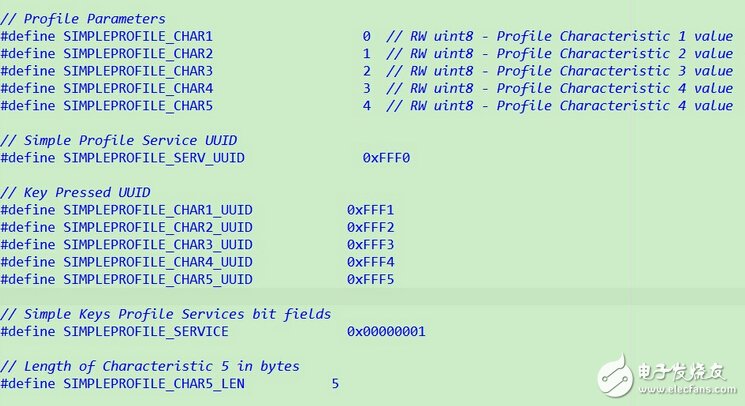Select the SIMPLEPROFILE_CHAR1_UUID identifier
745x406 pixels.
point(158,210)
